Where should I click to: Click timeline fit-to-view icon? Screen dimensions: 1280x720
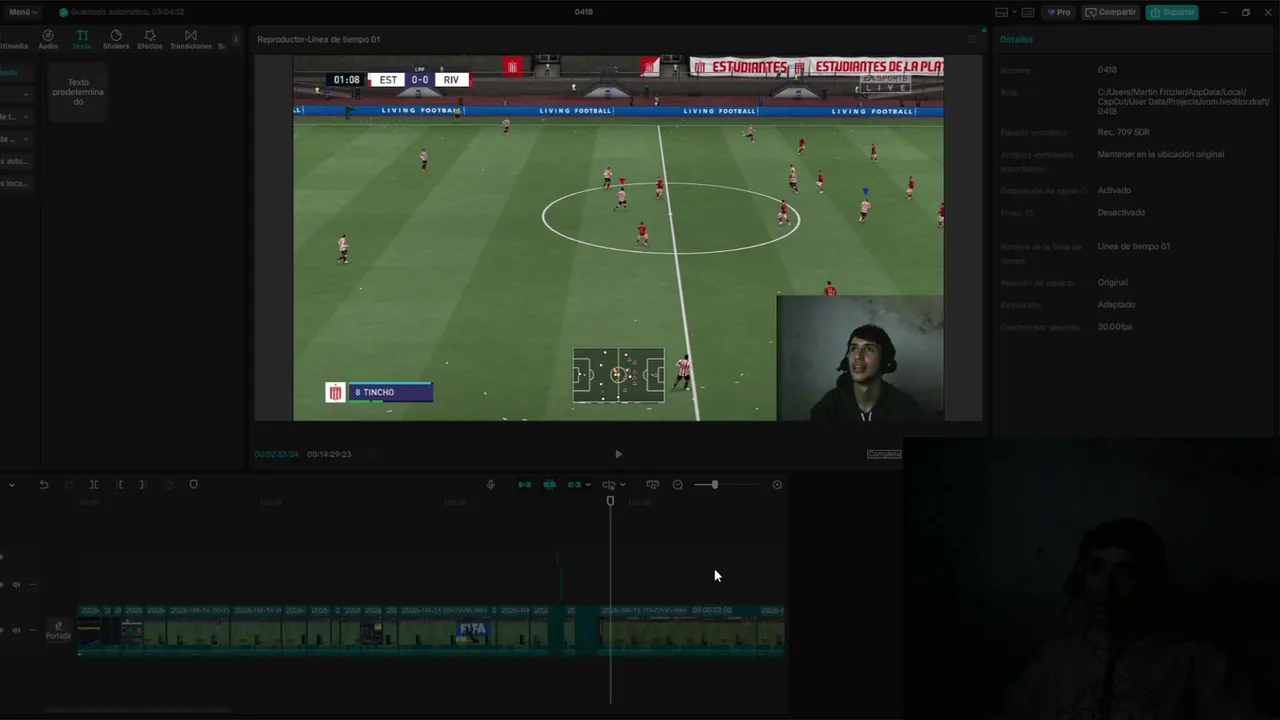pyautogui.click(x=653, y=485)
